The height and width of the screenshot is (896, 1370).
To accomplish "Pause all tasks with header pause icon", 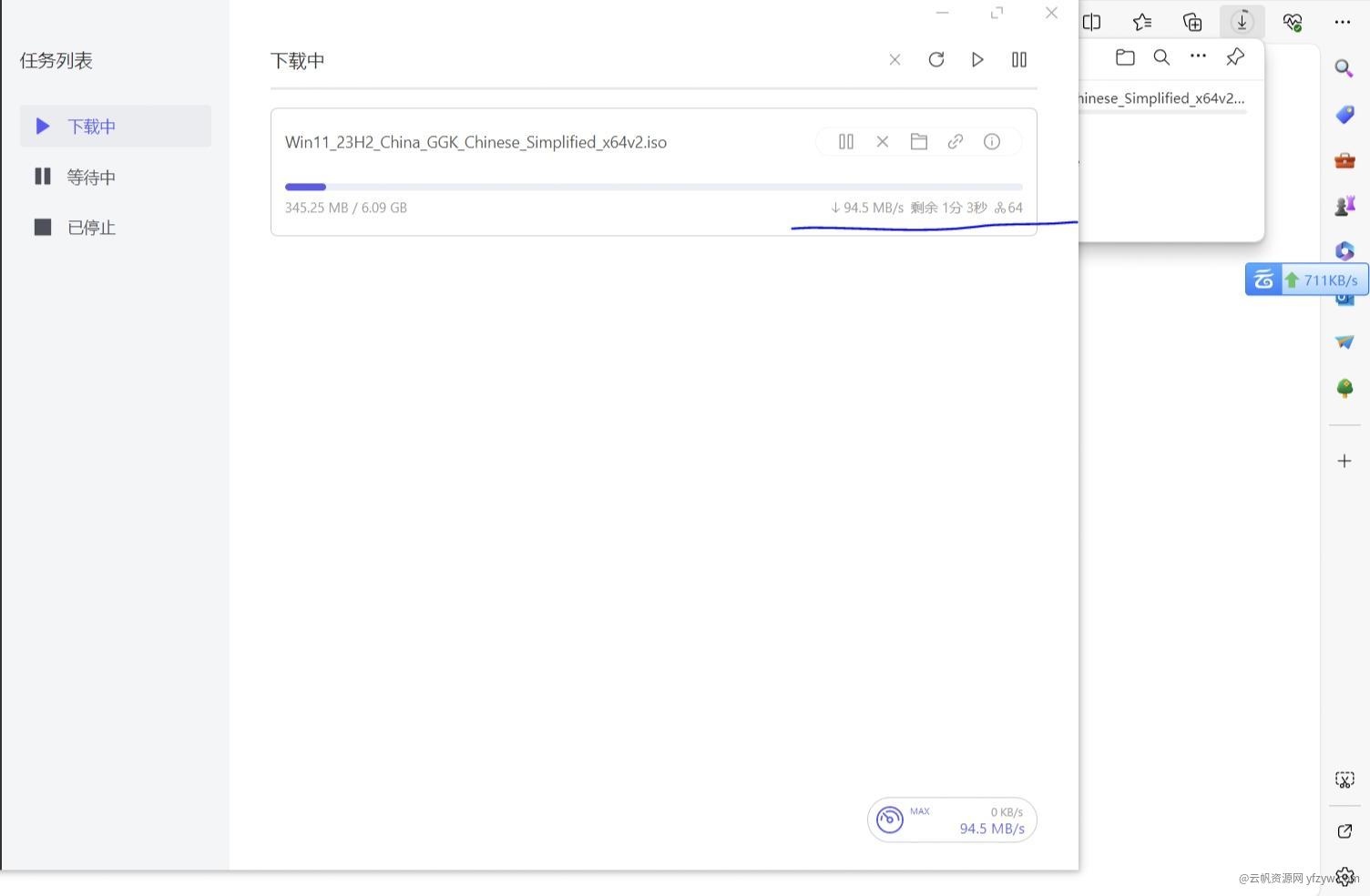I will point(1019,60).
